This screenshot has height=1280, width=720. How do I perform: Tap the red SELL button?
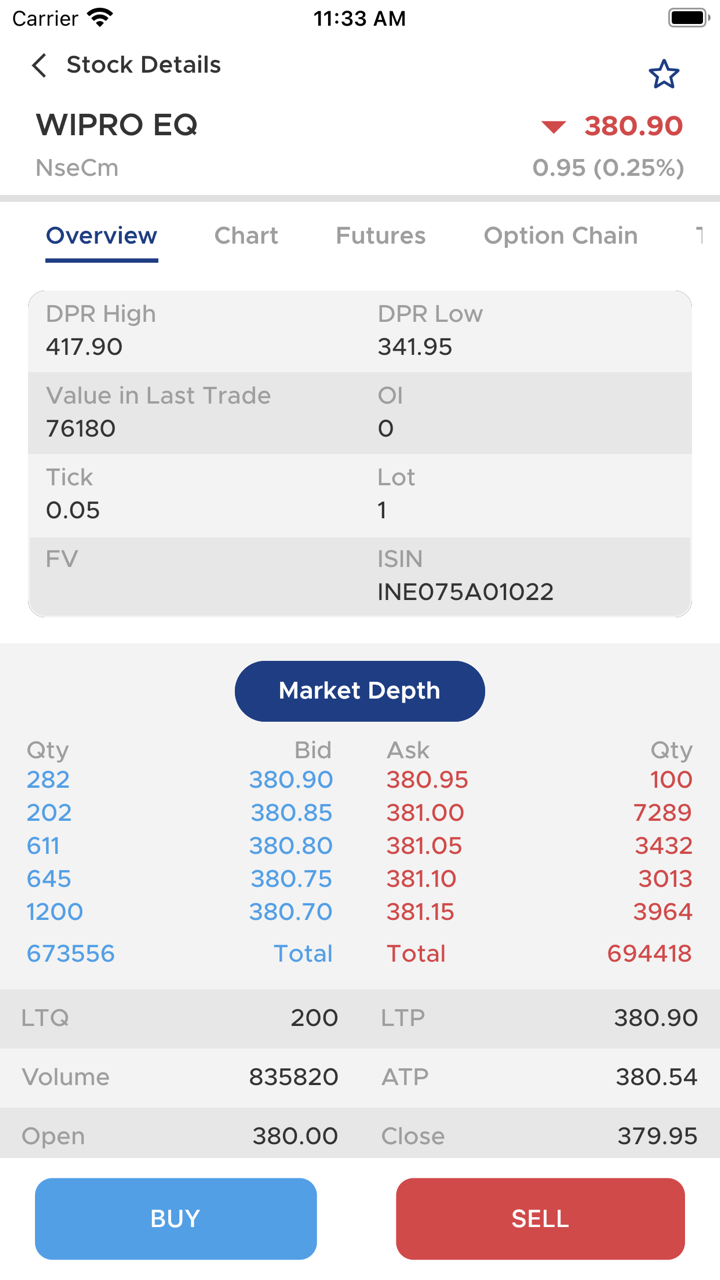pyautogui.click(x=540, y=1218)
